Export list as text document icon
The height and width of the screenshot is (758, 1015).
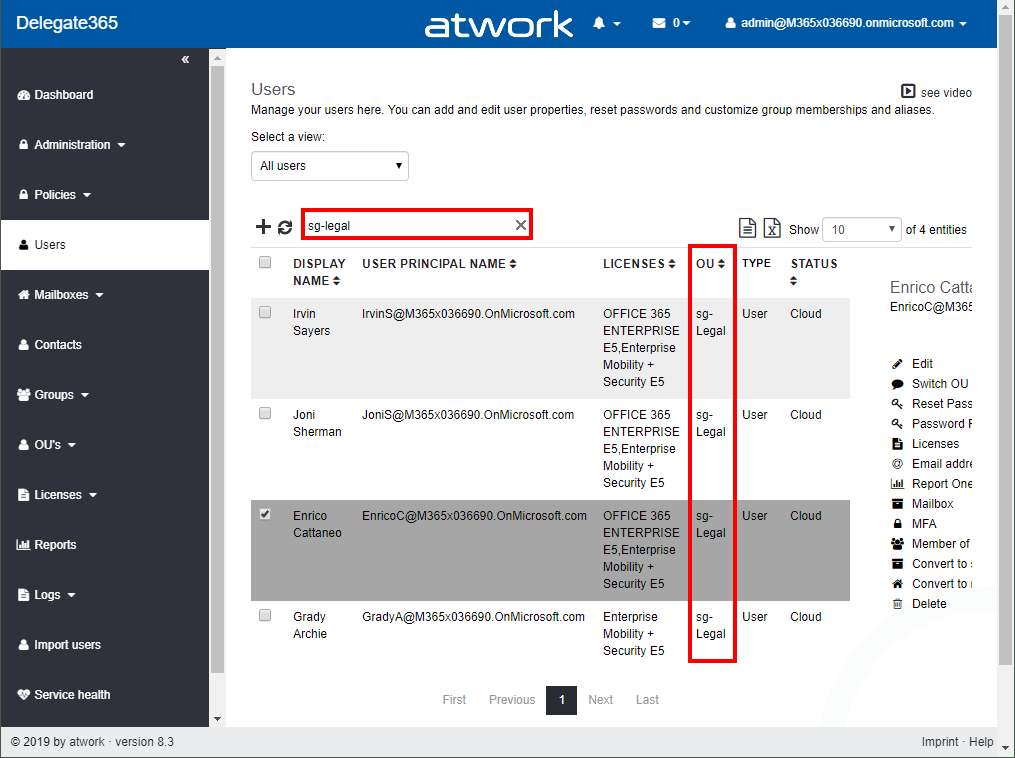click(747, 228)
